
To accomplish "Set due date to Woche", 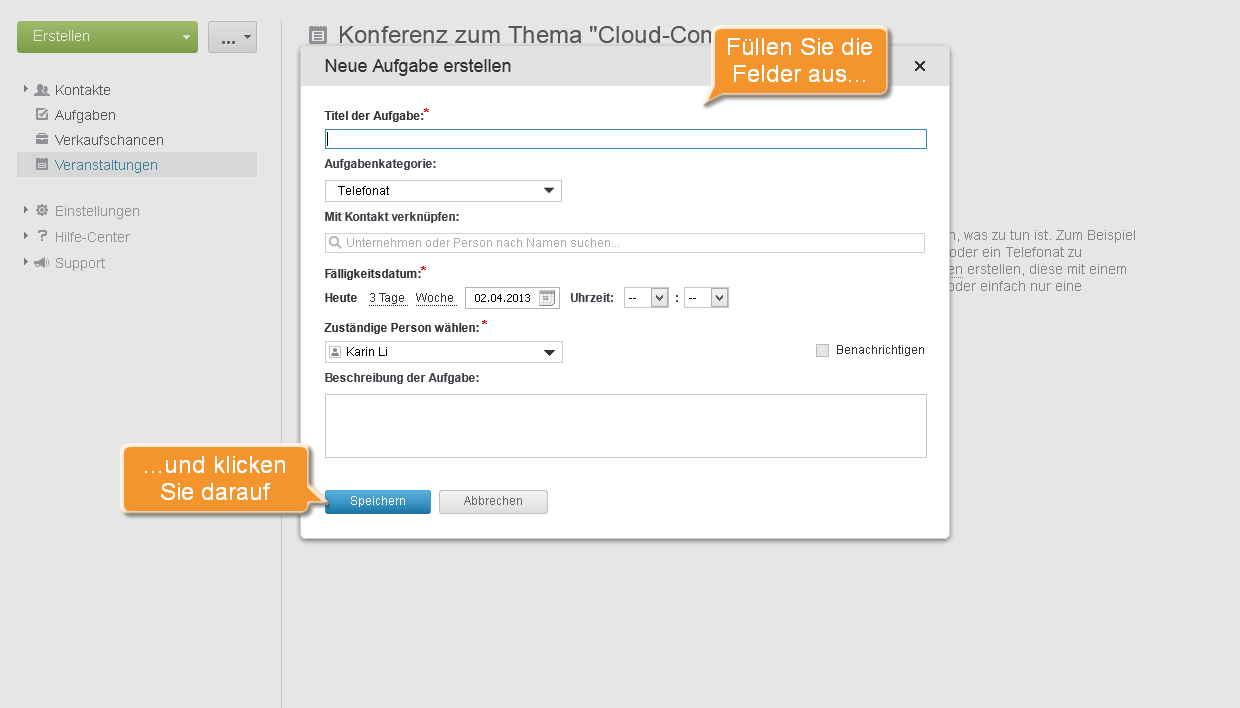I will point(435,298).
